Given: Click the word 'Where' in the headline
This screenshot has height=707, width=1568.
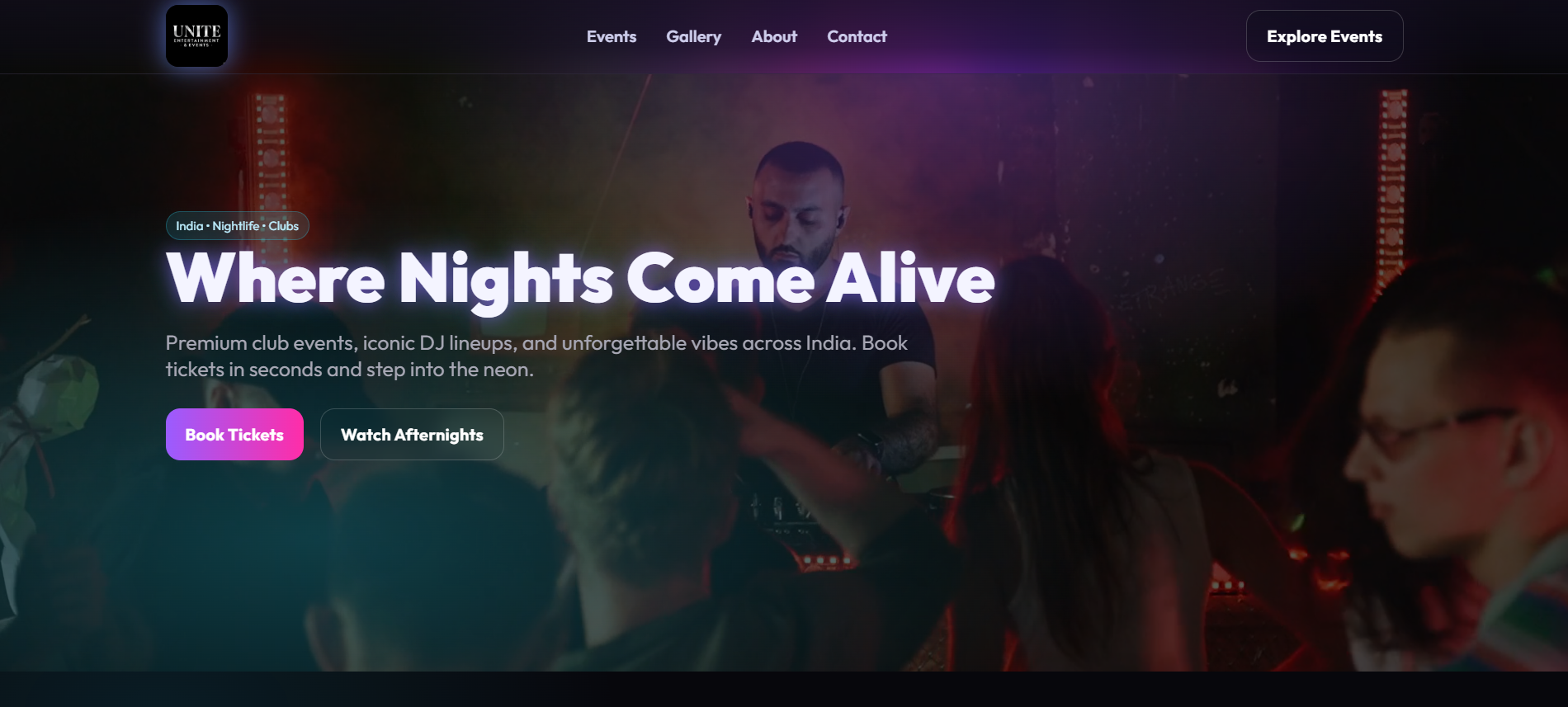Looking at the screenshot, I should tap(276, 279).
